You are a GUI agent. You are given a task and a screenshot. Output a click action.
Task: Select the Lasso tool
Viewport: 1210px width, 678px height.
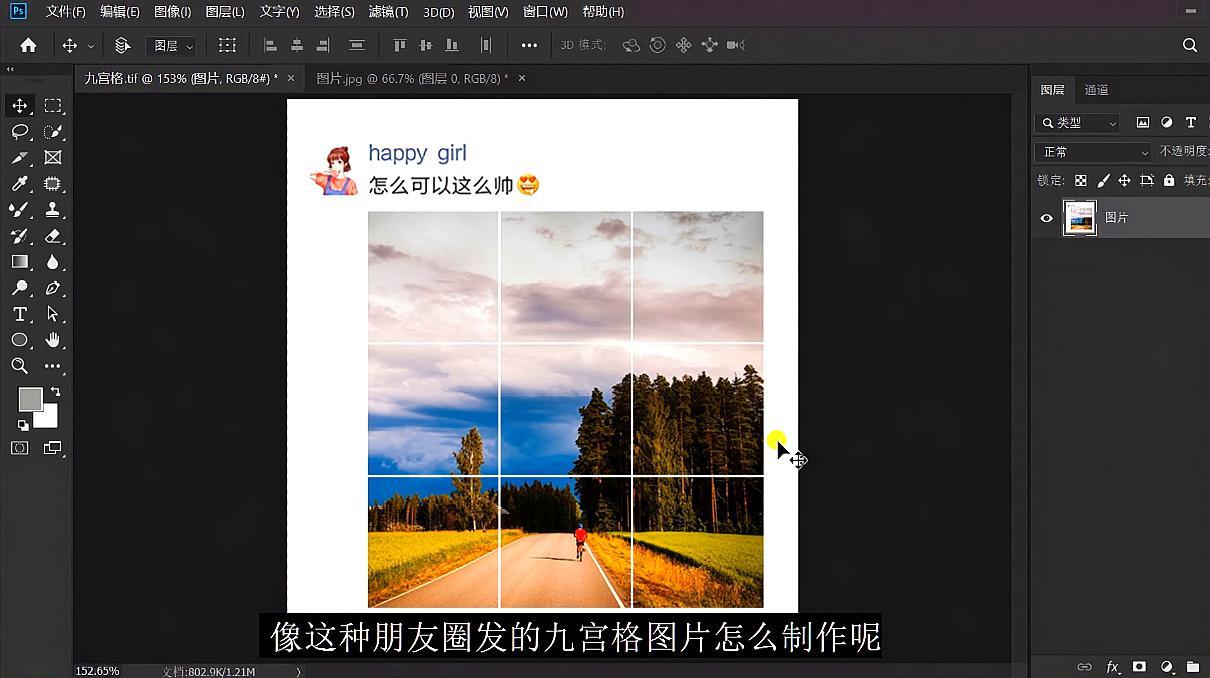pyautogui.click(x=20, y=131)
